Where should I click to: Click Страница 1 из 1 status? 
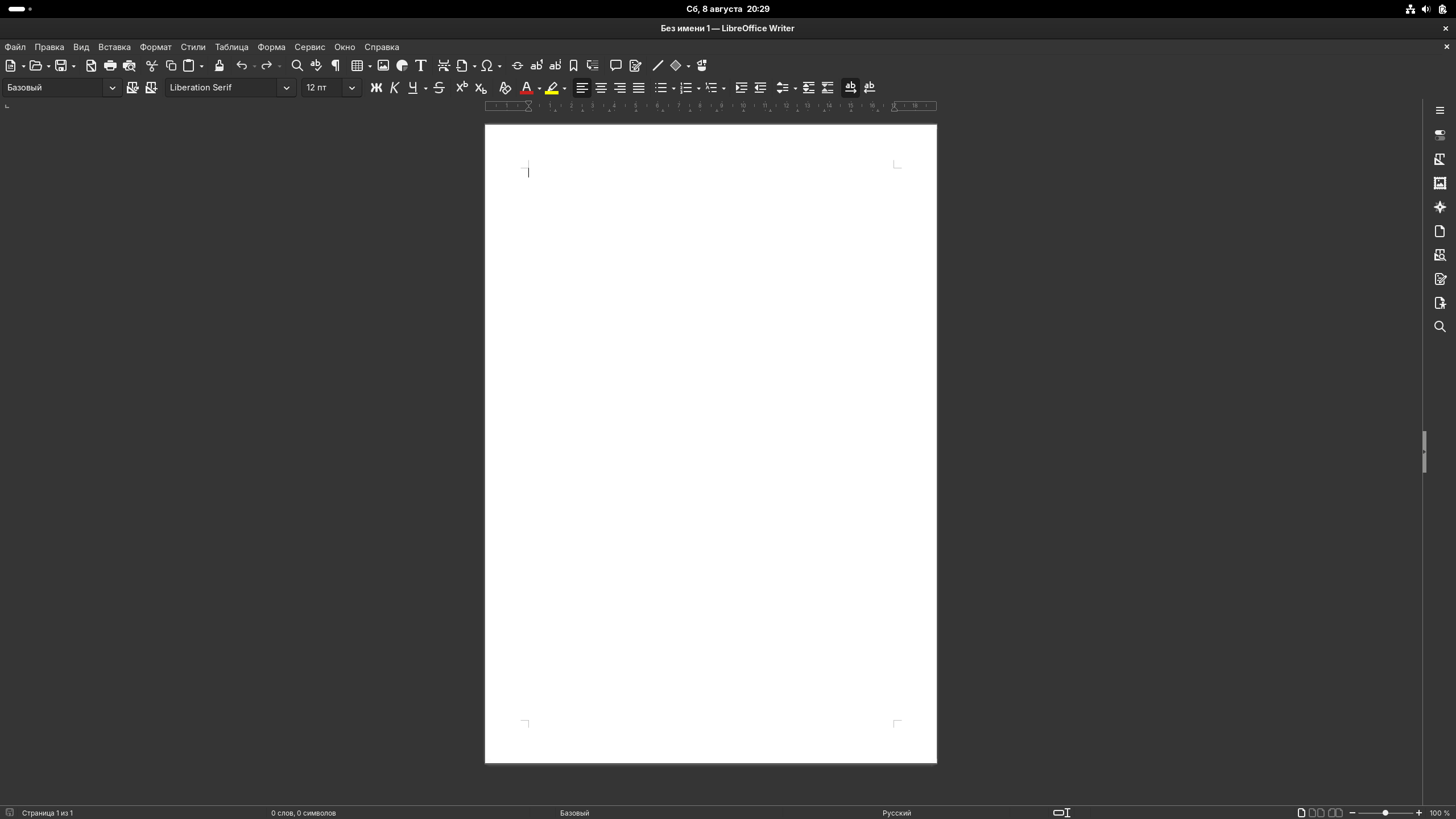pyautogui.click(x=48, y=813)
